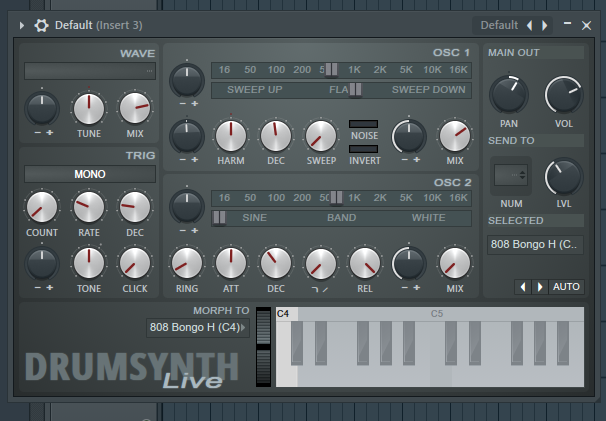Screen dimensions: 606x421
Task: Click the TRIG DEC knob
Action: pos(135,207)
